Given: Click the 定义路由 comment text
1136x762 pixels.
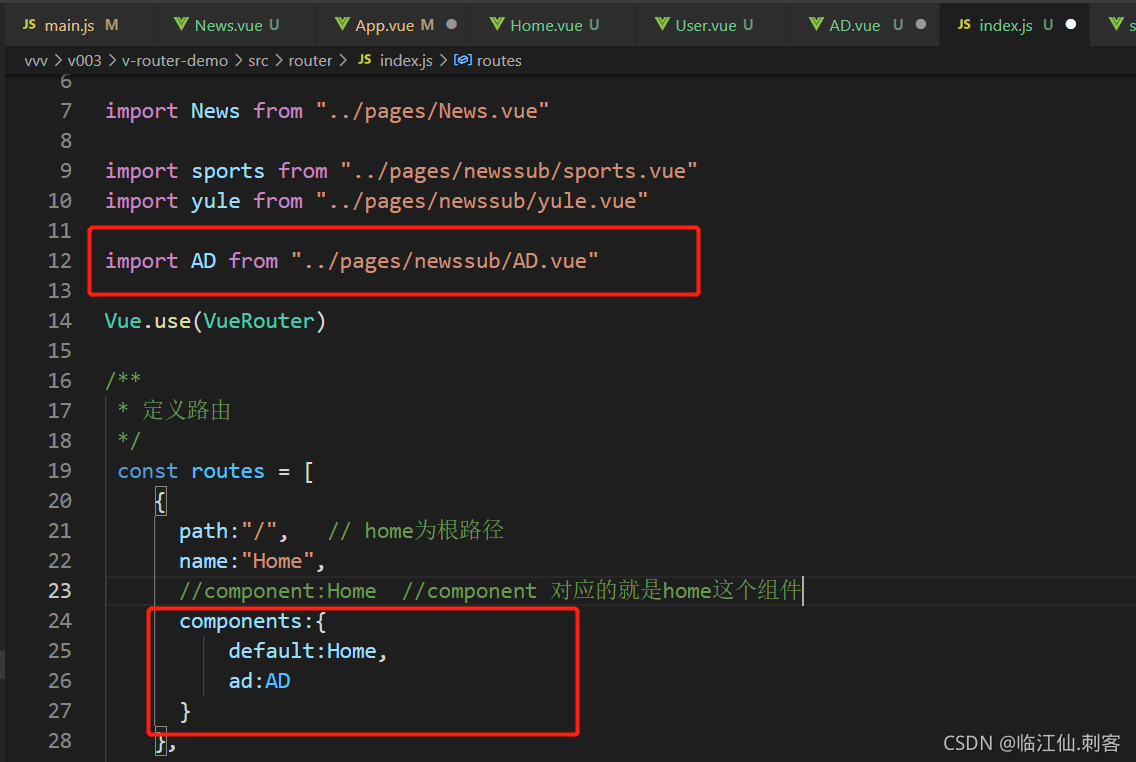Looking at the screenshot, I should point(187,411).
